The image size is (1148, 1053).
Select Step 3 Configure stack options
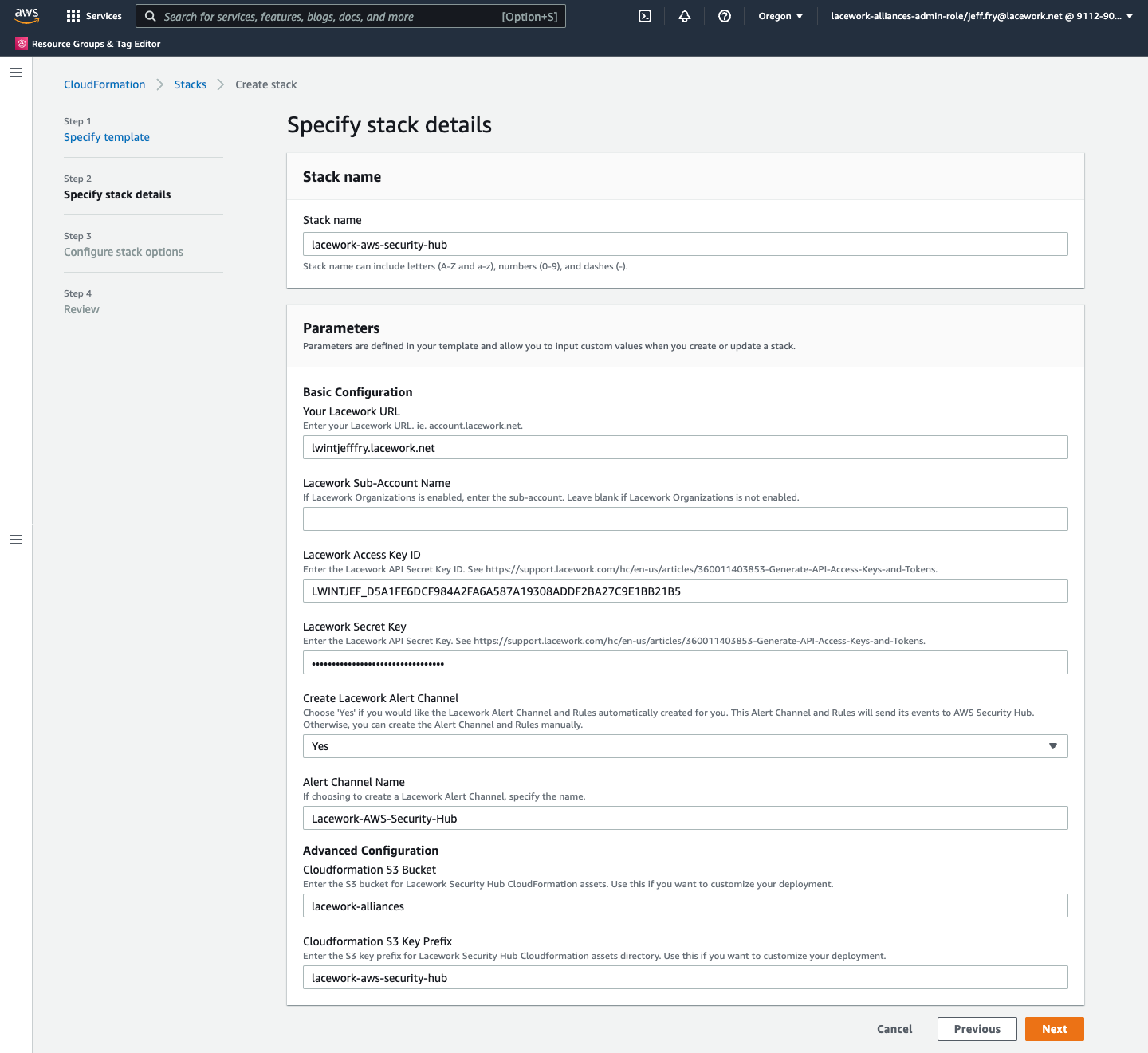(x=124, y=252)
